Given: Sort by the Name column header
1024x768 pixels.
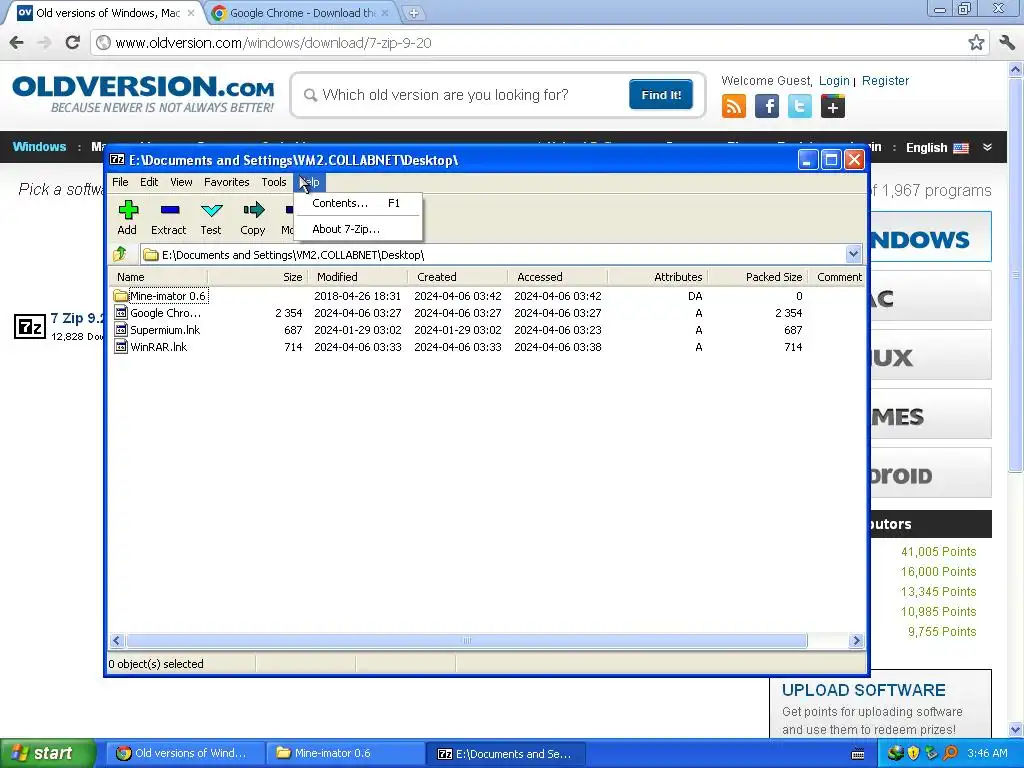Looking at the screenshot, I should pyautogui.click(x=158, y=277).
